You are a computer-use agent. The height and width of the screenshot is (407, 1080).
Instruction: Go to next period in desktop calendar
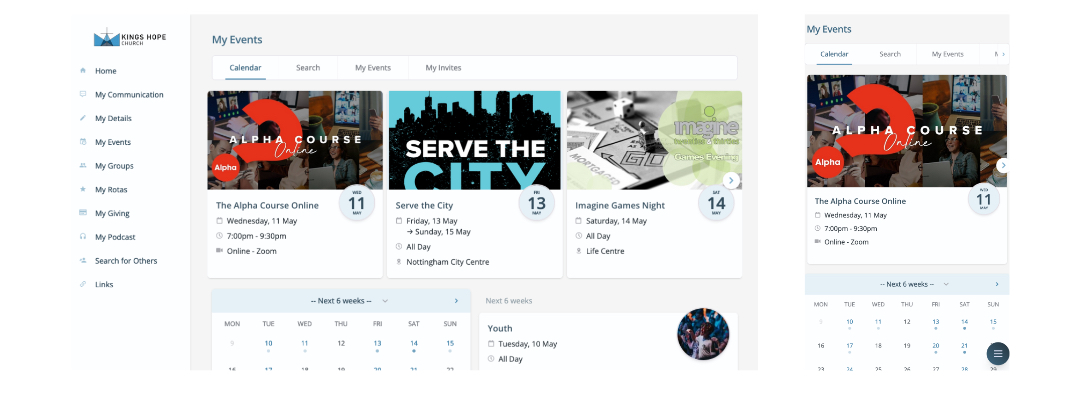pos(456,301)
